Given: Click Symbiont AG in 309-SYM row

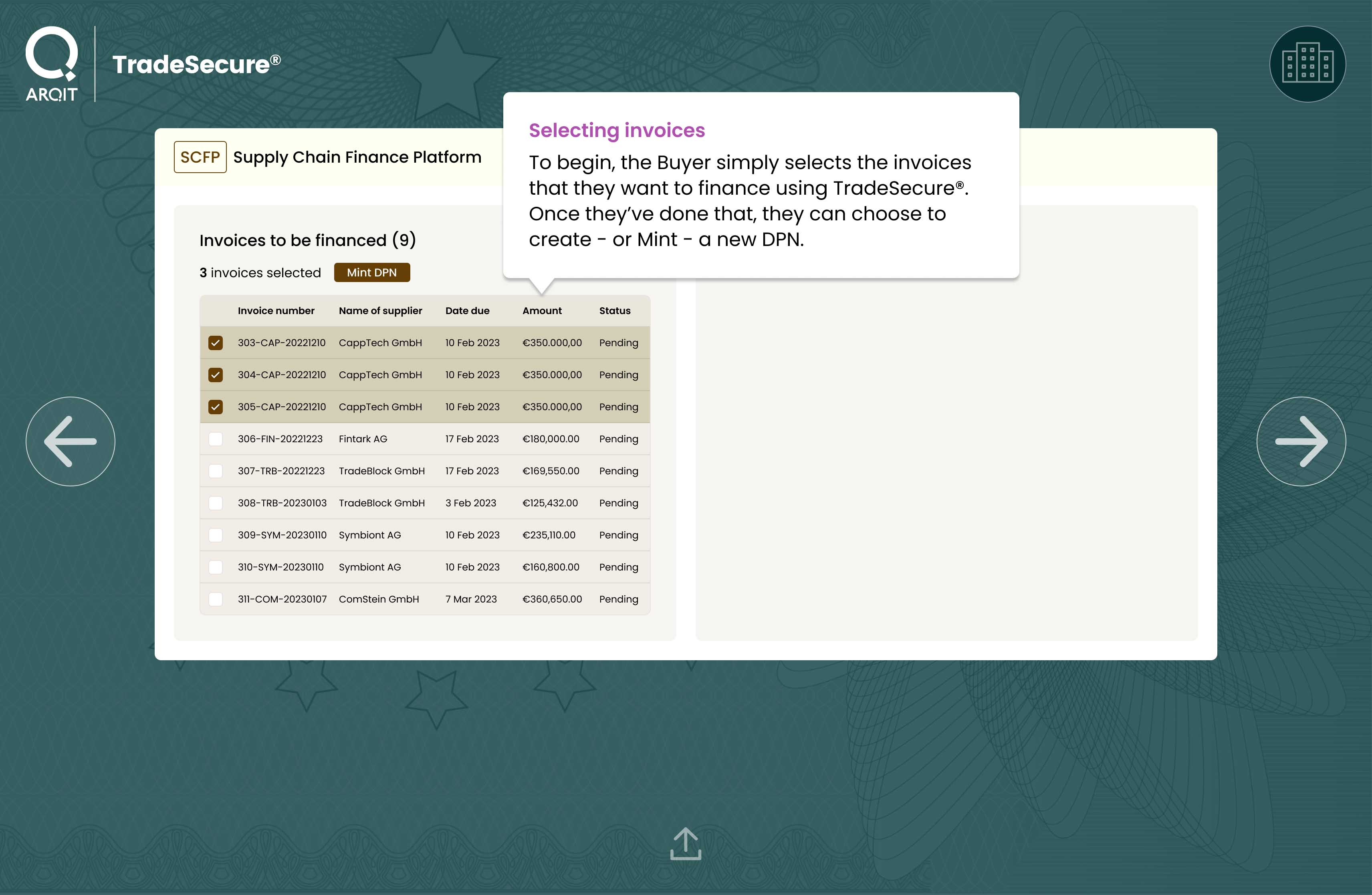Looking at the screenshot, I should point(369,535).
